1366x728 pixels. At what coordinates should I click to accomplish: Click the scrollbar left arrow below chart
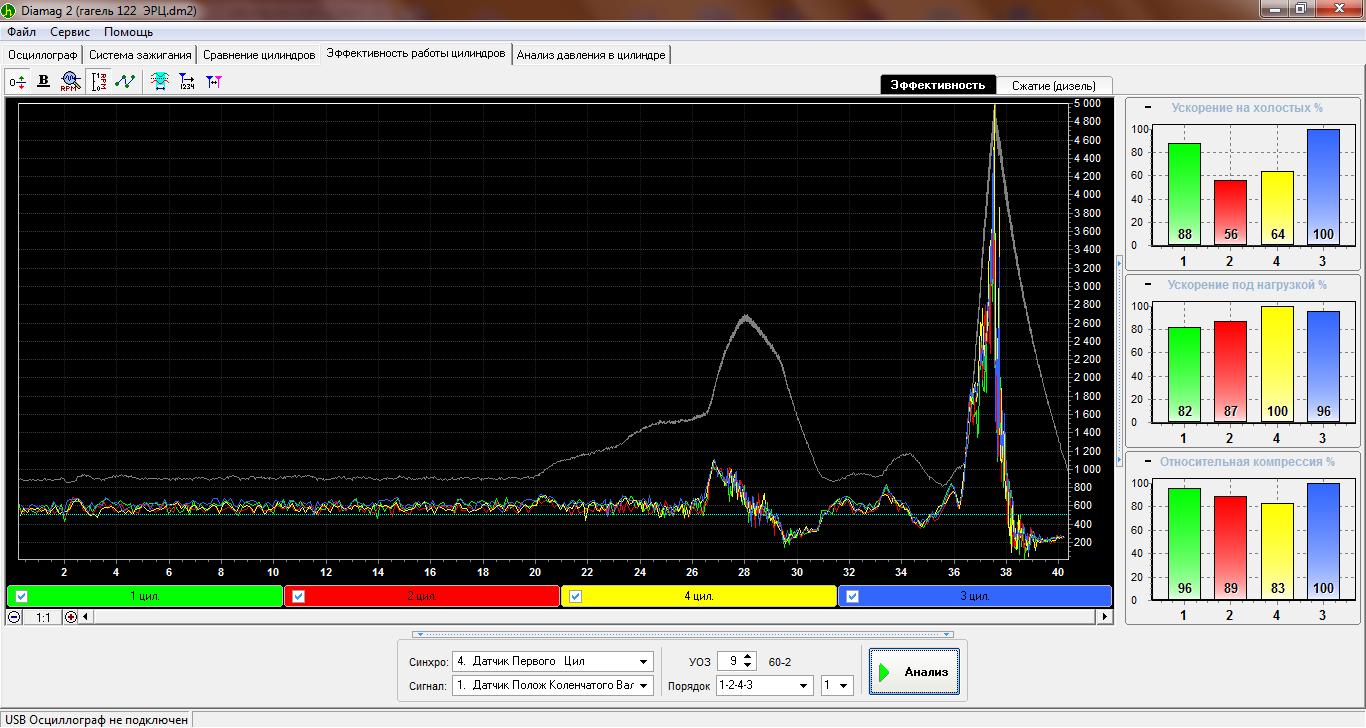(x=85, y=617)
